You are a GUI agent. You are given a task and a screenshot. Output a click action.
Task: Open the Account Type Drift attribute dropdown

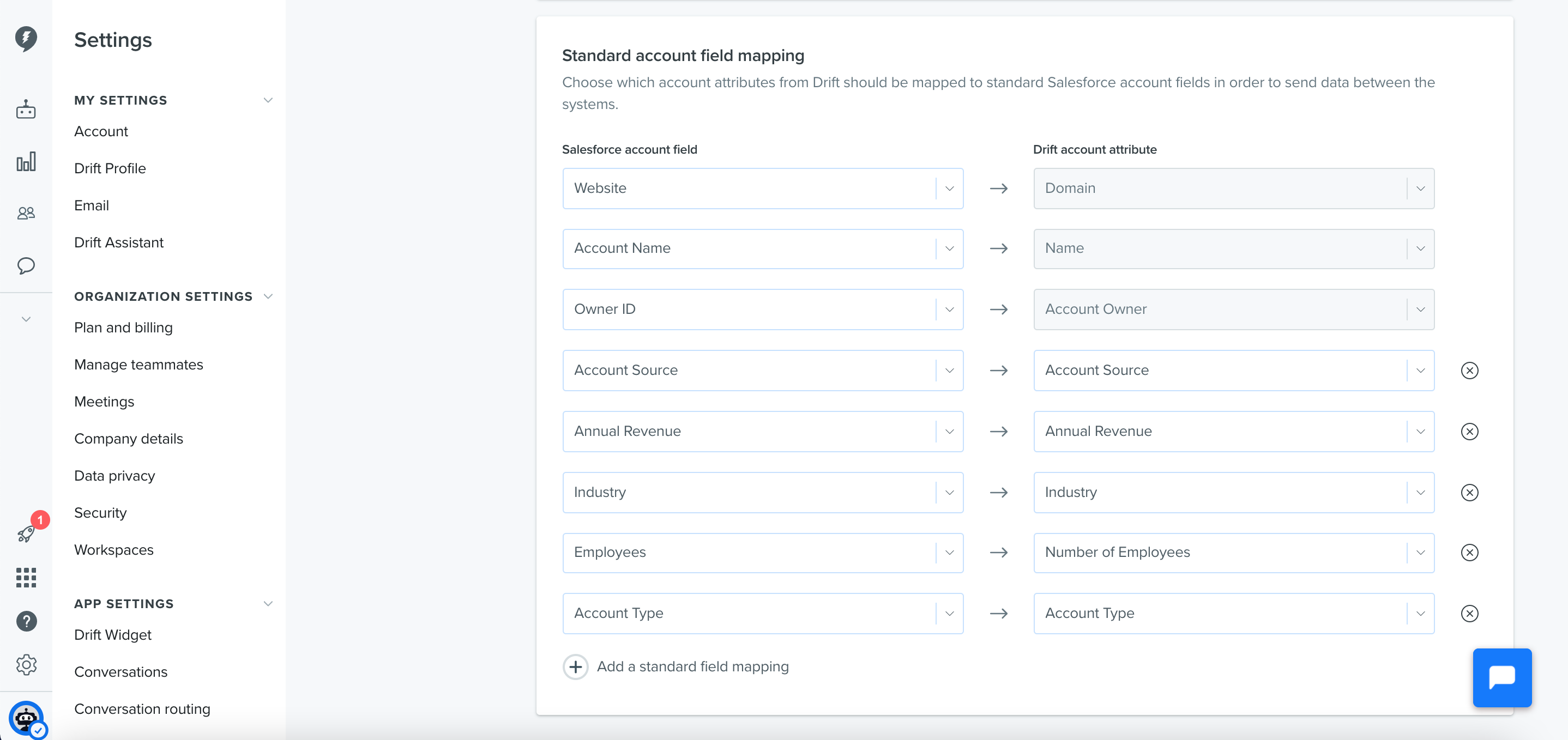(x=1234, y=614)
